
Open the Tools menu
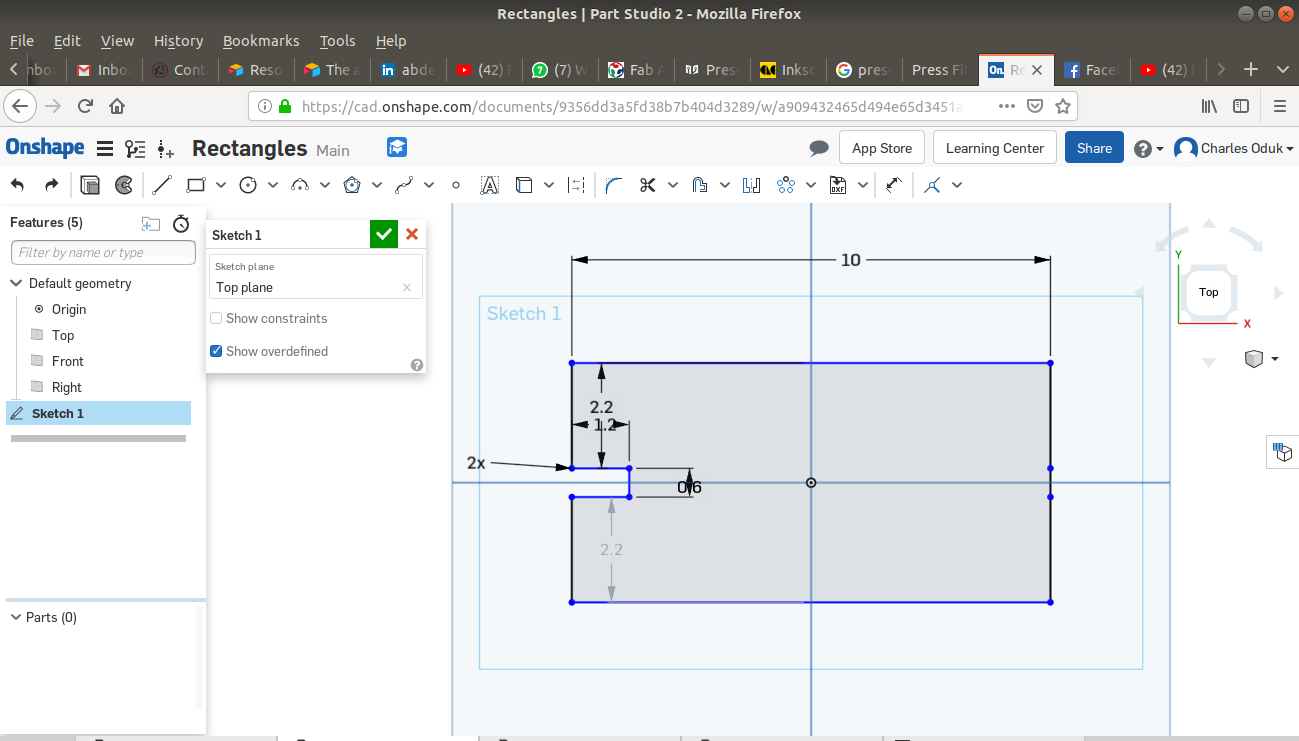(337, 41)
